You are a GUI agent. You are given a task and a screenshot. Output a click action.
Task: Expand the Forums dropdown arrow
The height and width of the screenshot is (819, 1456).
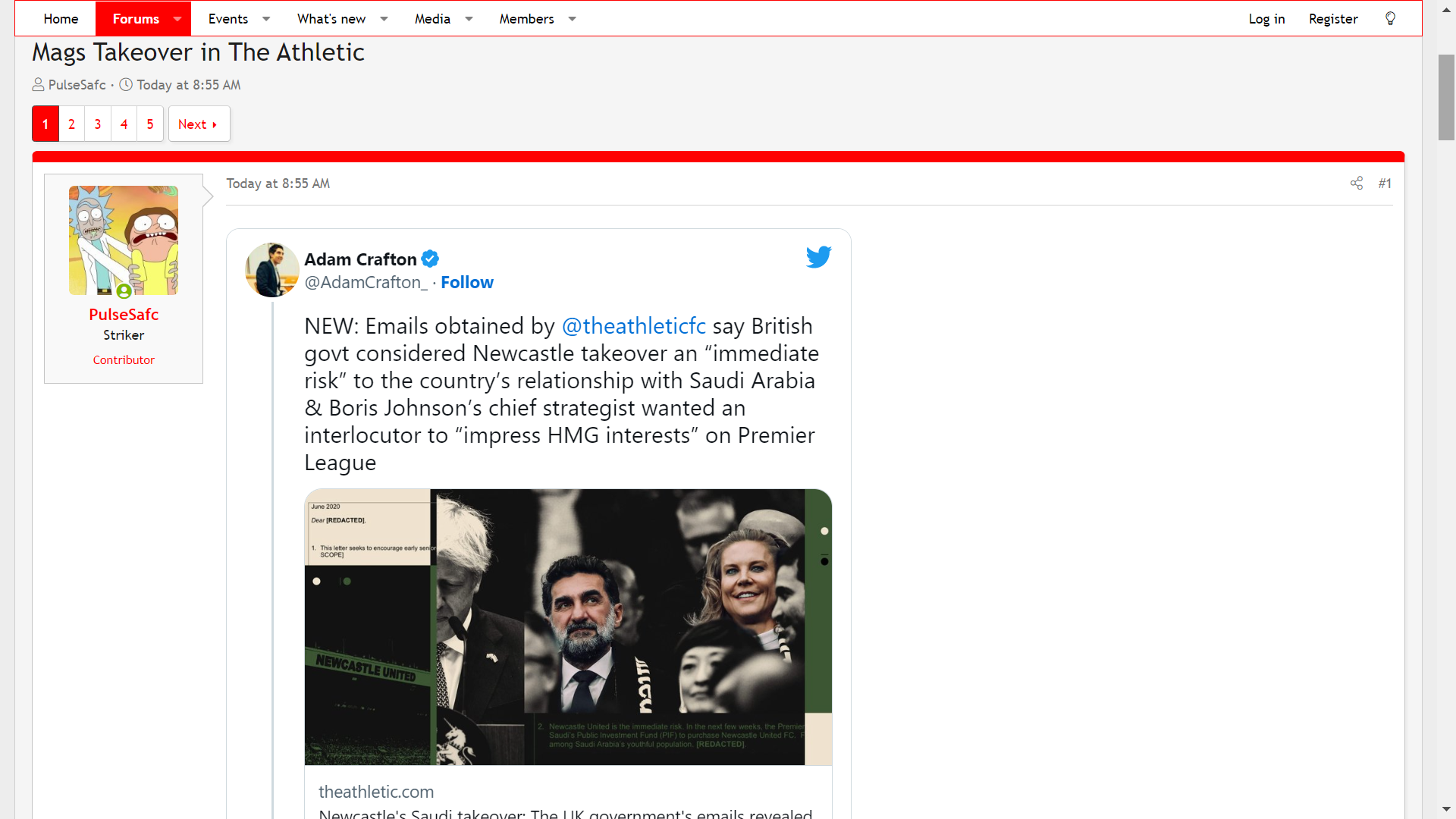(x=177, y=19)
